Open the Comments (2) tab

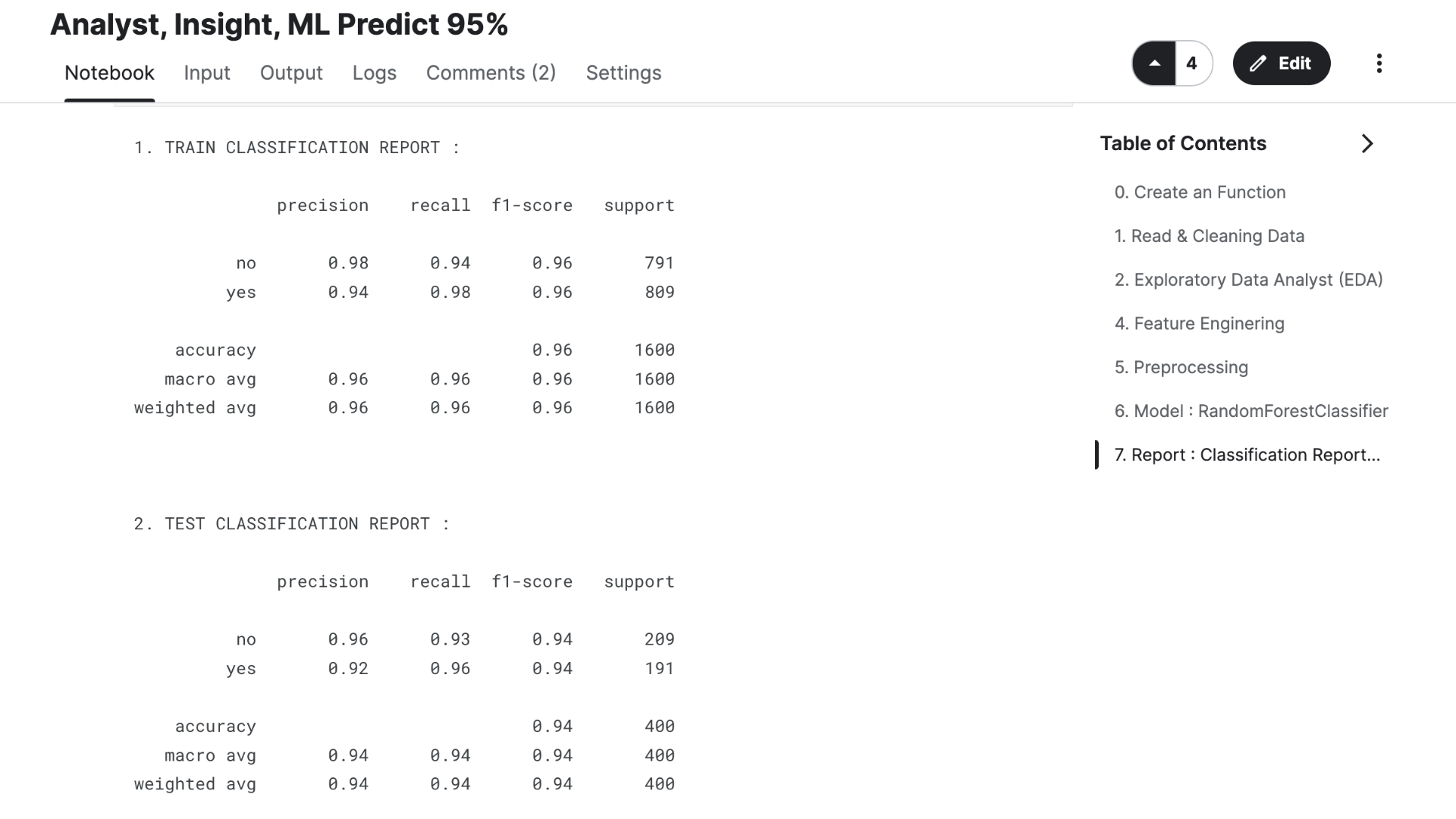pyautogui.click(x=491, y=73)
